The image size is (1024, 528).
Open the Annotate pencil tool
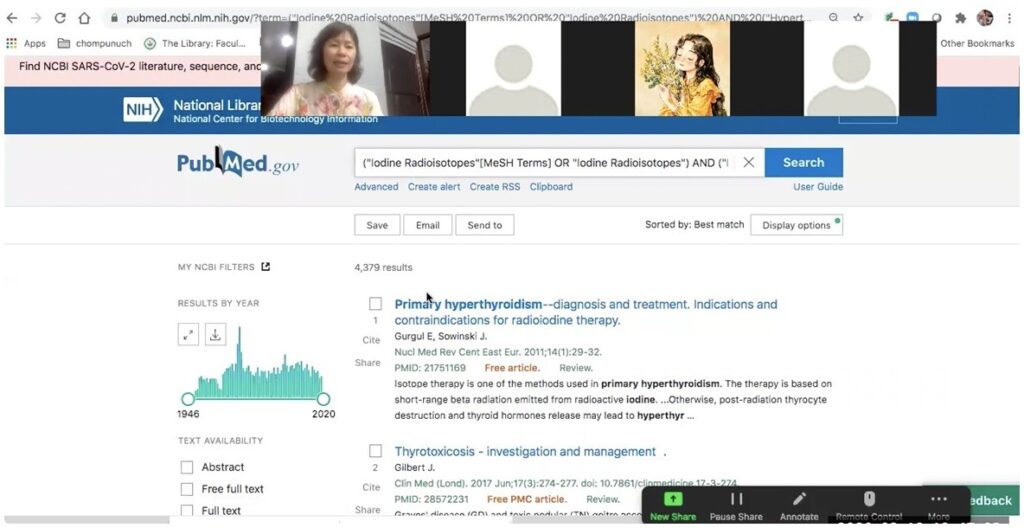799,499
